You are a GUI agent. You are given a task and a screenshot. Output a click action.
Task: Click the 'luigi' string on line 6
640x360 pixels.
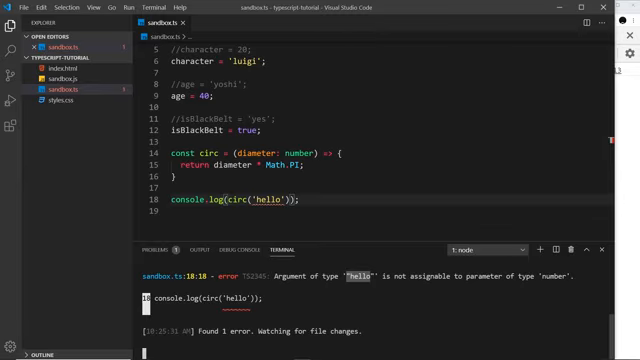[244, 61]
